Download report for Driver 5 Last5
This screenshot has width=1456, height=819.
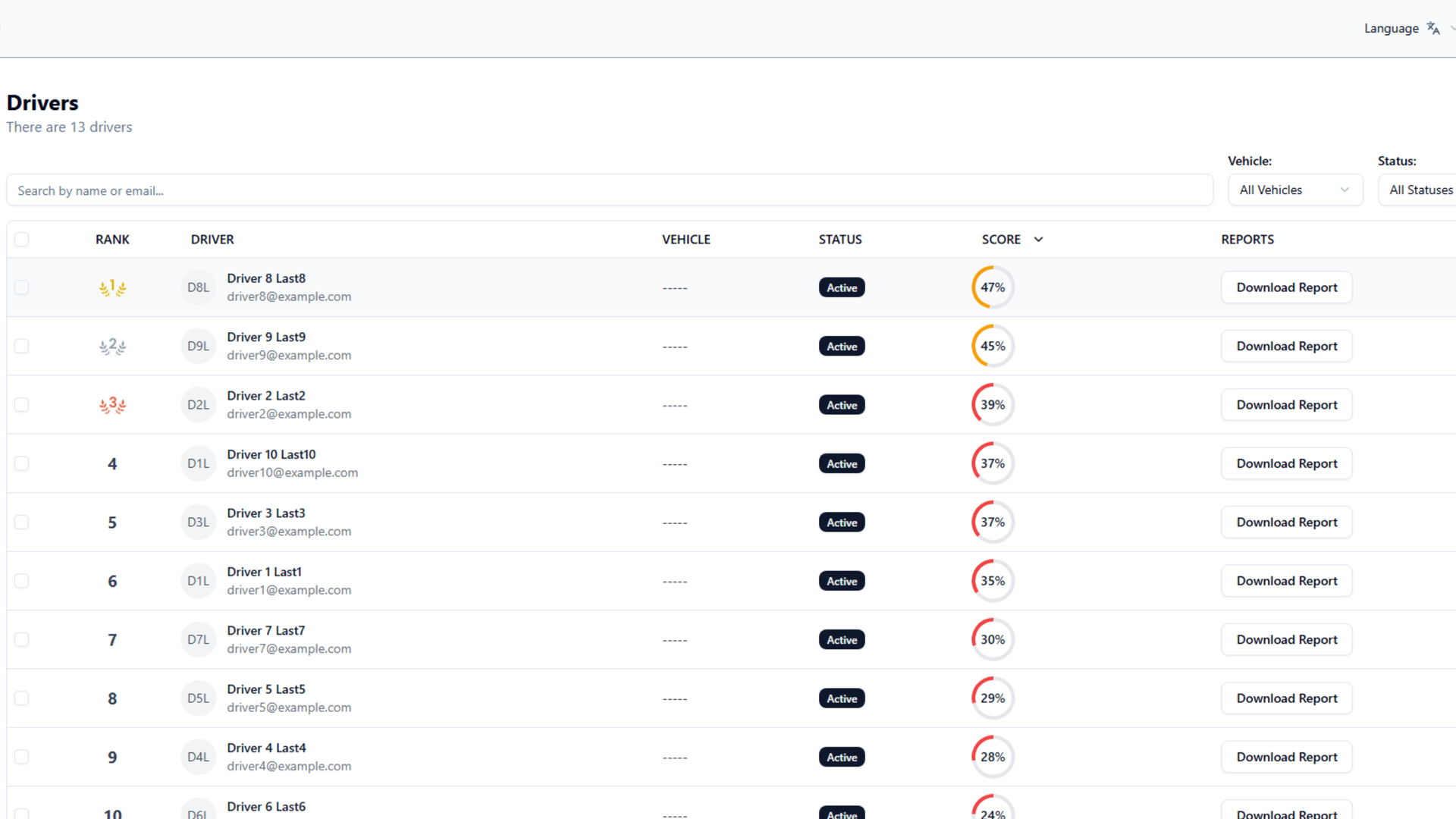(x=1286, y=698)
